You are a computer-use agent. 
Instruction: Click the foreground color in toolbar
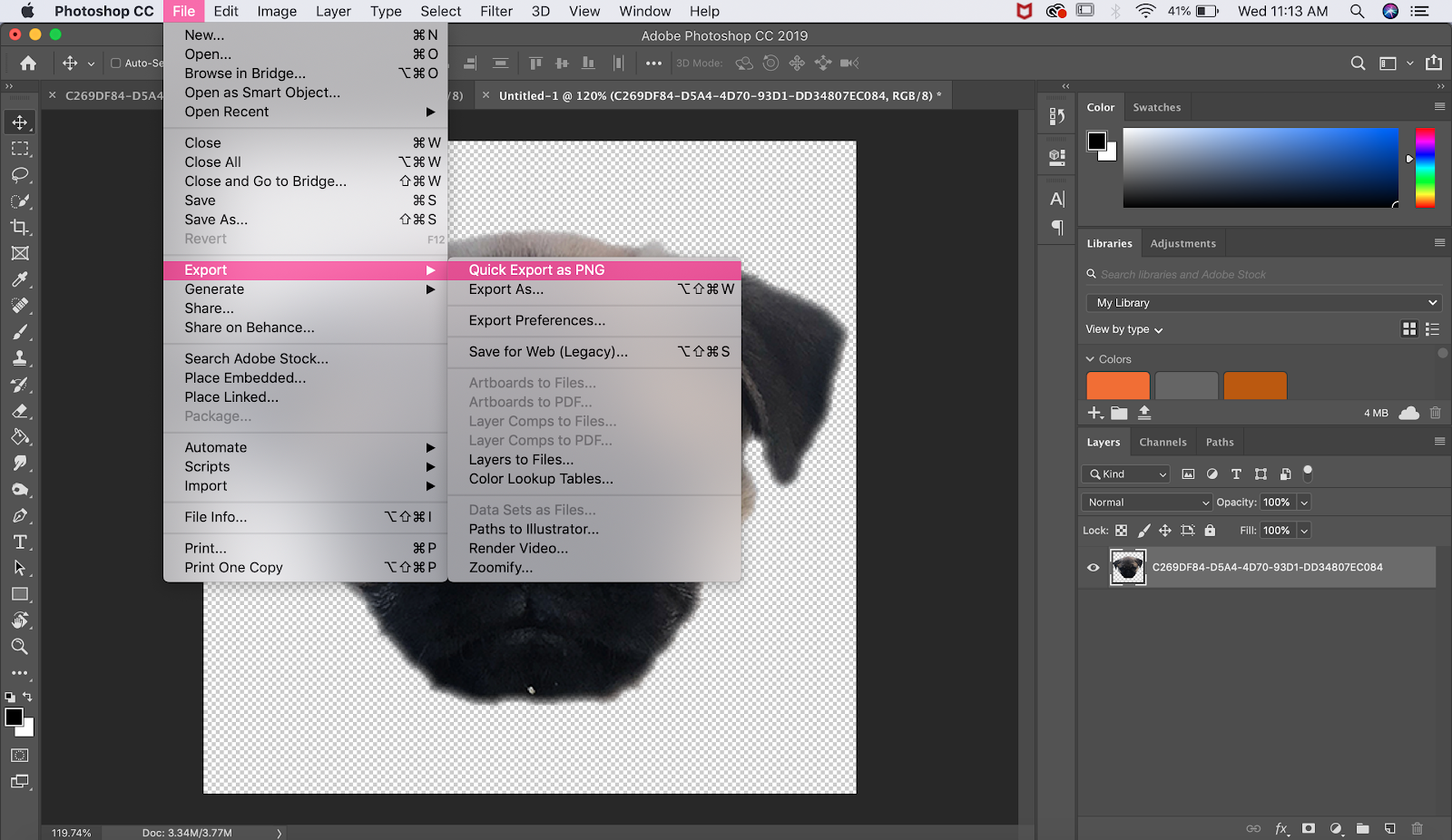[14, 717]
